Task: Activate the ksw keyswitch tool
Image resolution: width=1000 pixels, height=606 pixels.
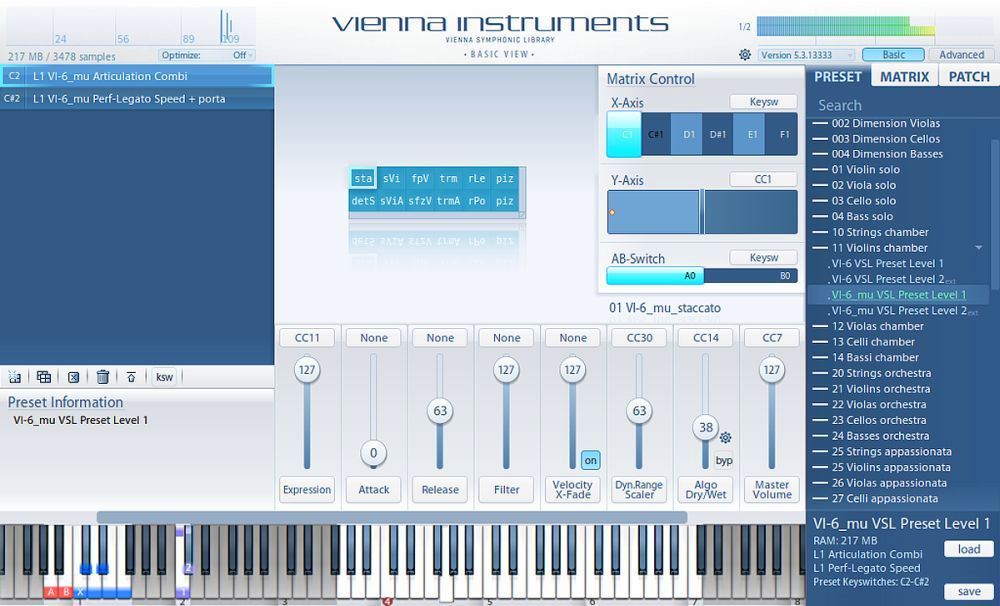Action: point(163,377)
